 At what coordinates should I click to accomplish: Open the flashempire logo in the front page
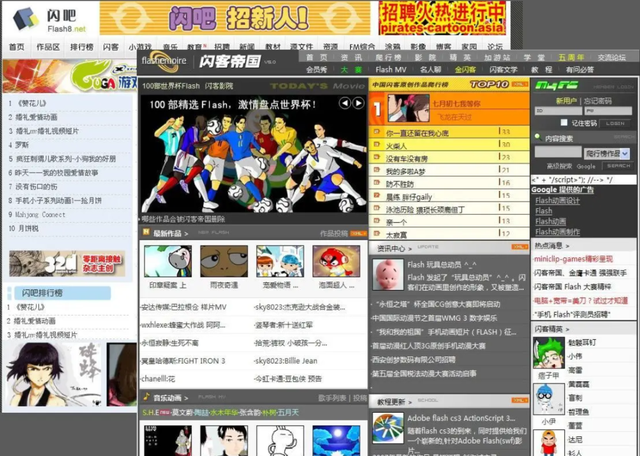164,60
